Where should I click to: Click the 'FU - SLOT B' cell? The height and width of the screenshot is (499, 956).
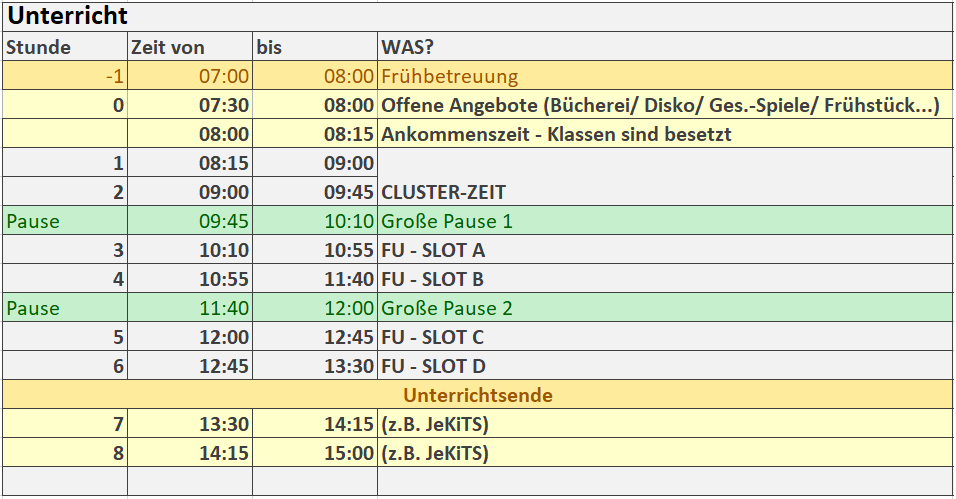[664, 279]
